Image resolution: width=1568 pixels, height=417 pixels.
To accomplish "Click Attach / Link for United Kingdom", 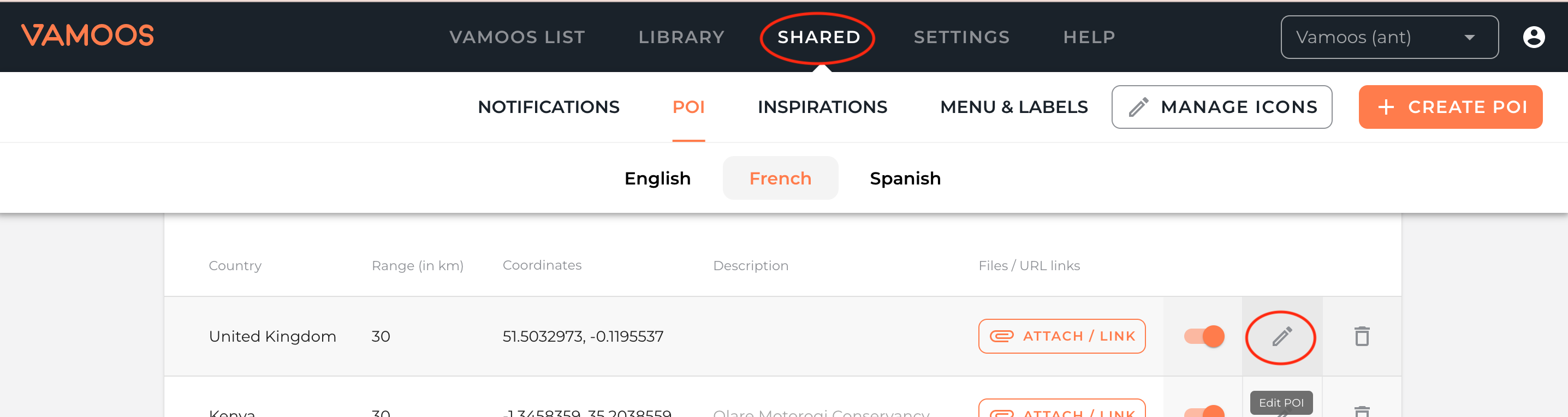I will pyautogui.click(x=1061, y=336).
